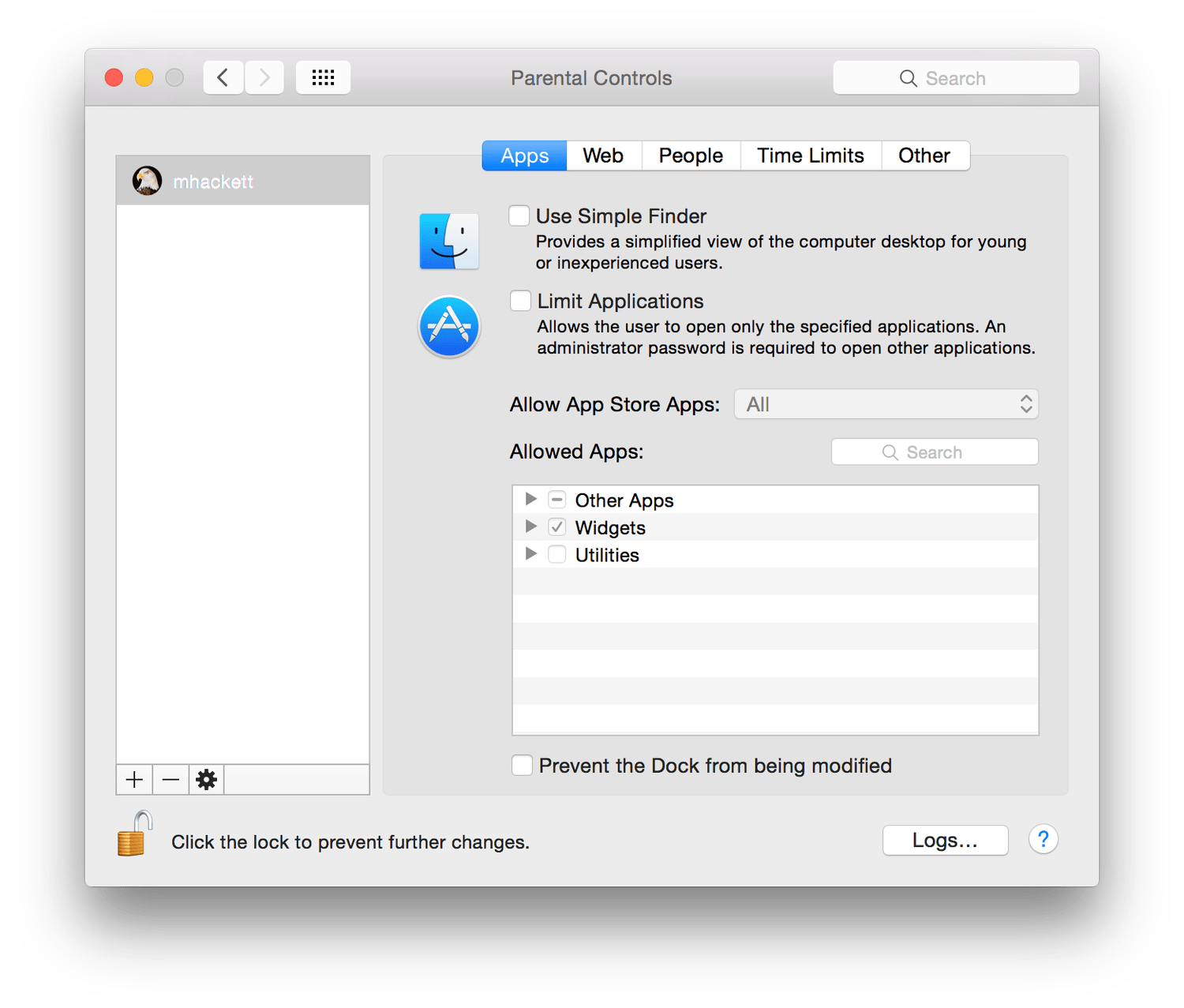Select the Apps tab
This screenshot has height=1008, width=1184.
pyautogui.click(x=525, y=156)
